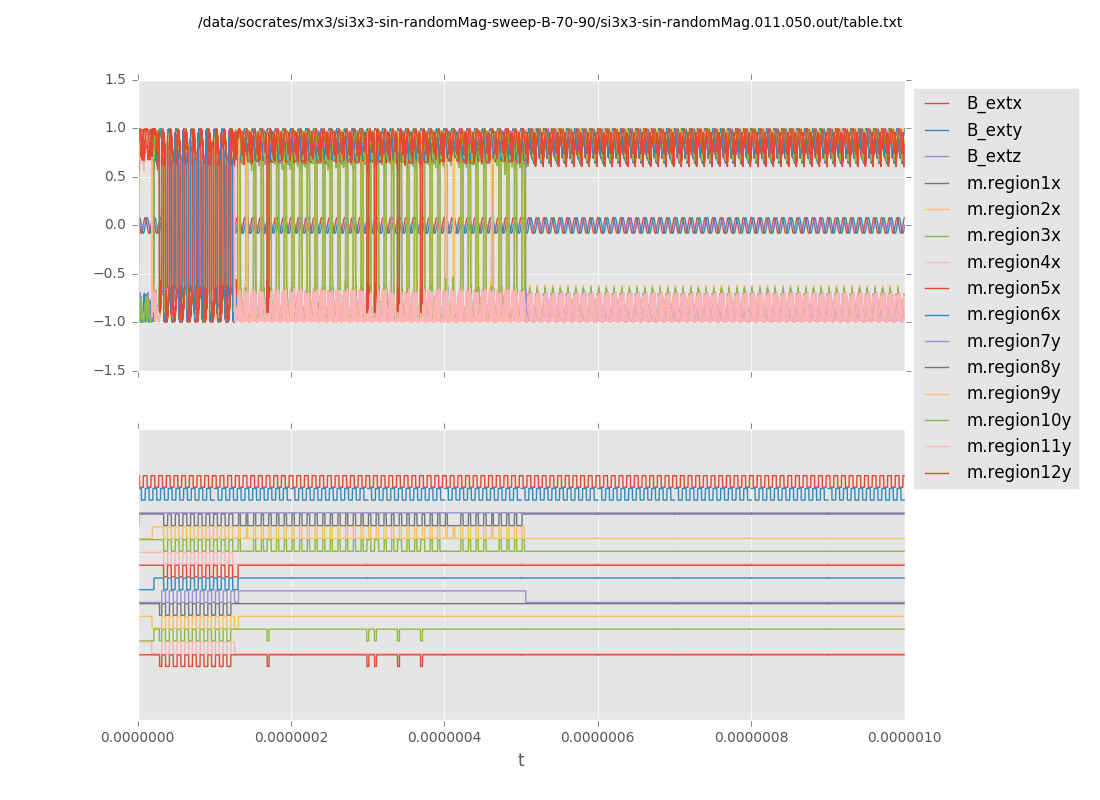
Task: Select the m.region12y legend entry
Action: (1018, 472)
